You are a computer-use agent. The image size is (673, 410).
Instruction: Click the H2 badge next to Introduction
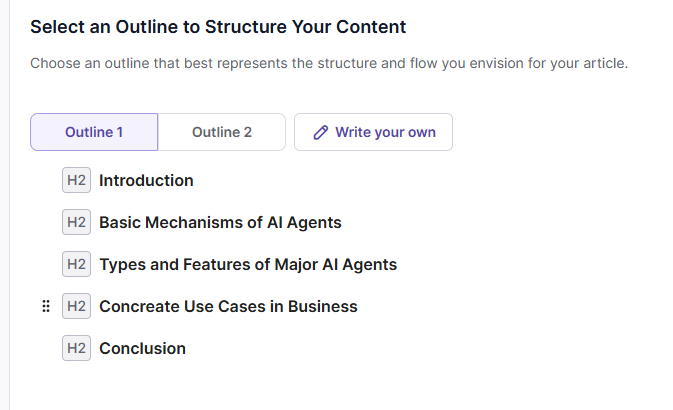click(76, 181)
